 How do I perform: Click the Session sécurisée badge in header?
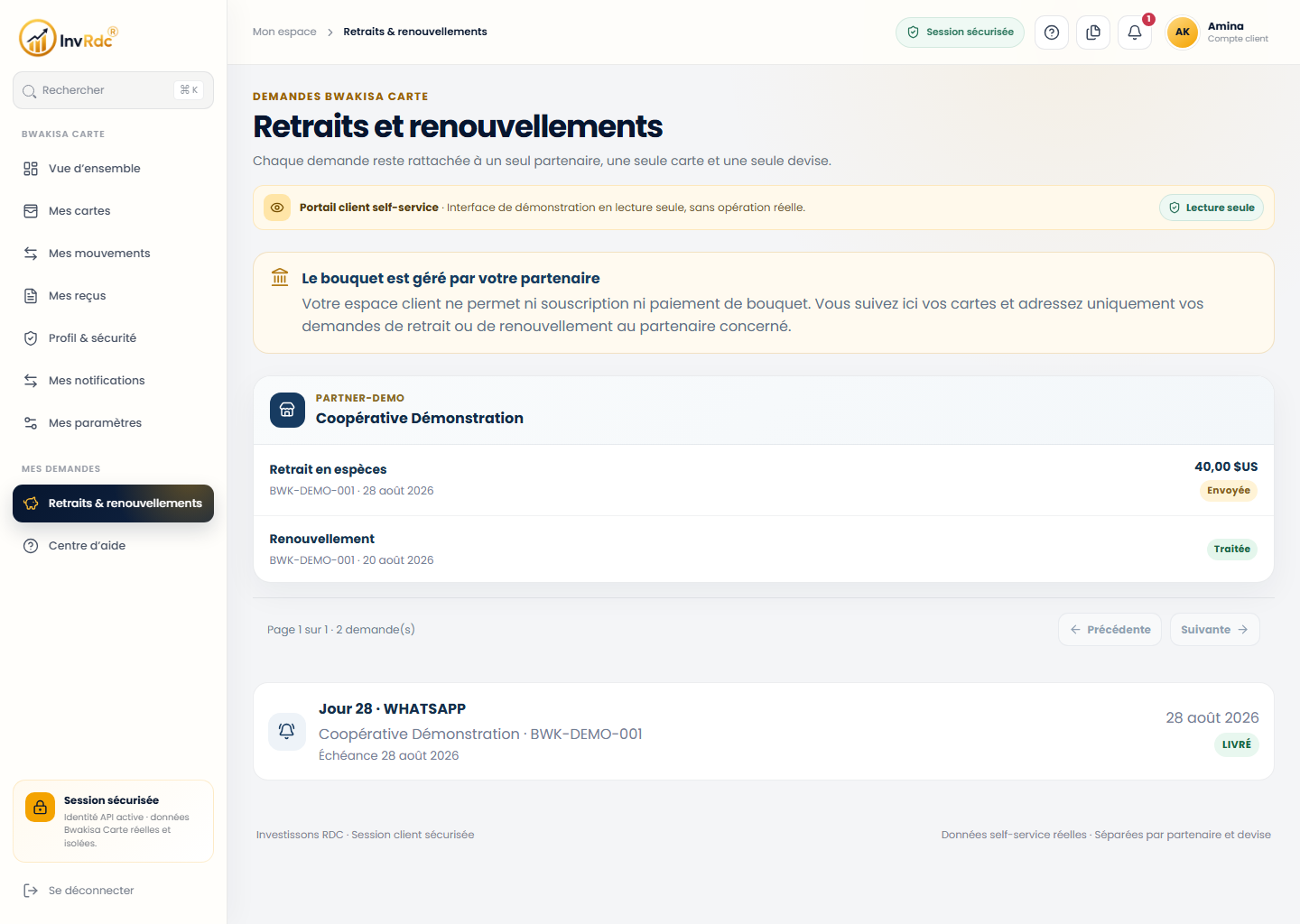coord(960,32)
